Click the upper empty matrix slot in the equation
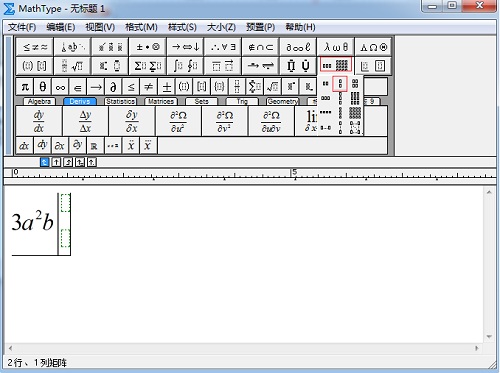Viewport: 500px width, 373px height. pyautogui.click(x=65, y=203)
